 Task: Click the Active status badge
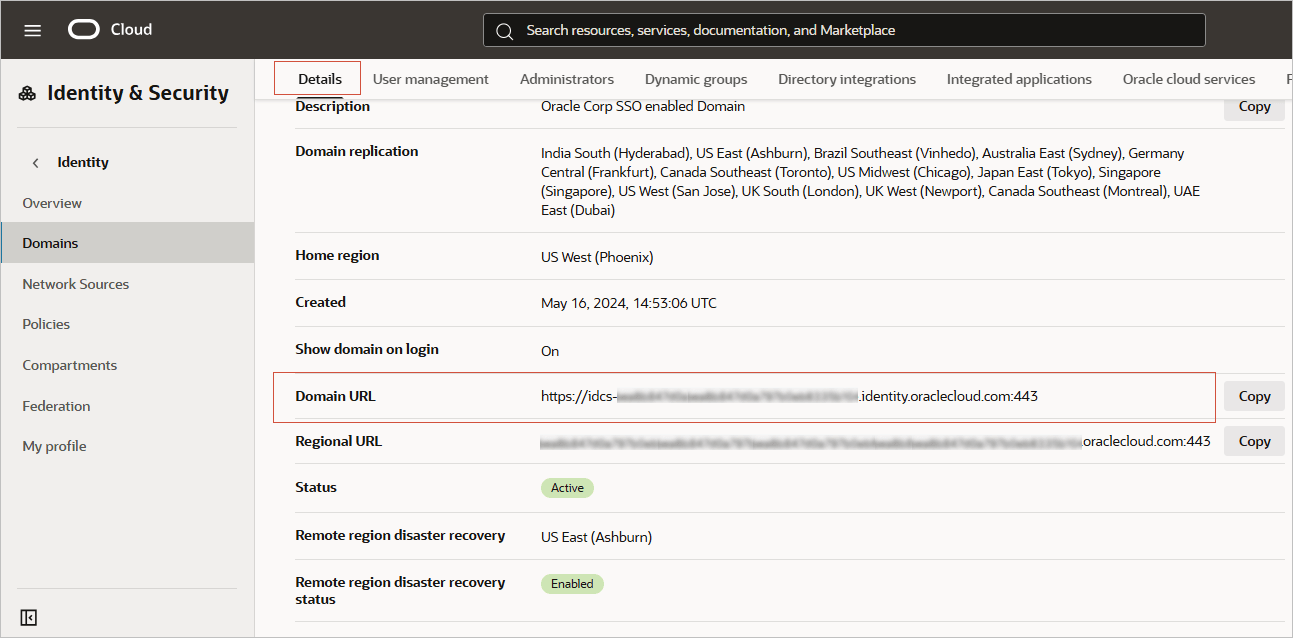coord(567,488)
